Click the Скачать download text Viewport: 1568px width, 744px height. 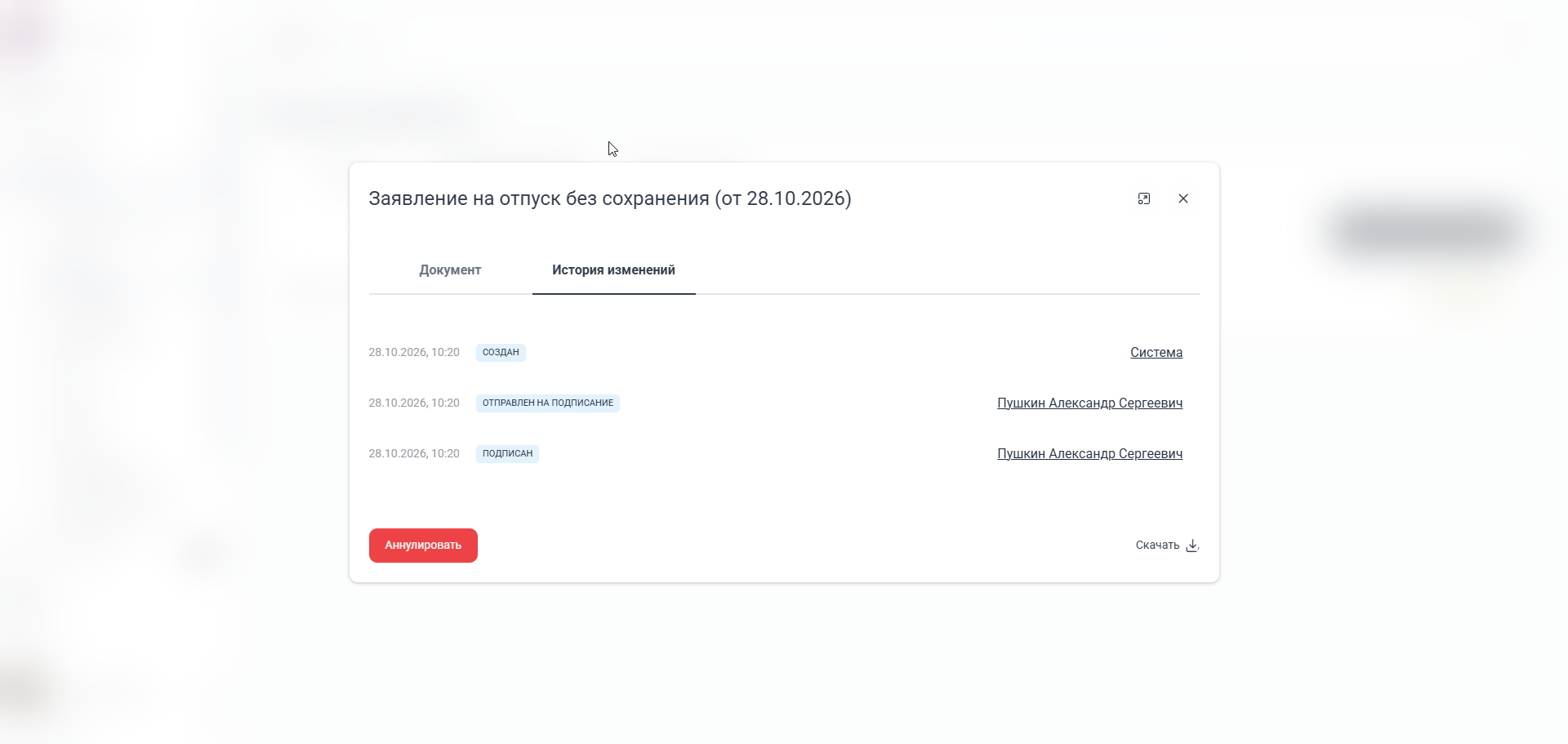(1157, 546)
